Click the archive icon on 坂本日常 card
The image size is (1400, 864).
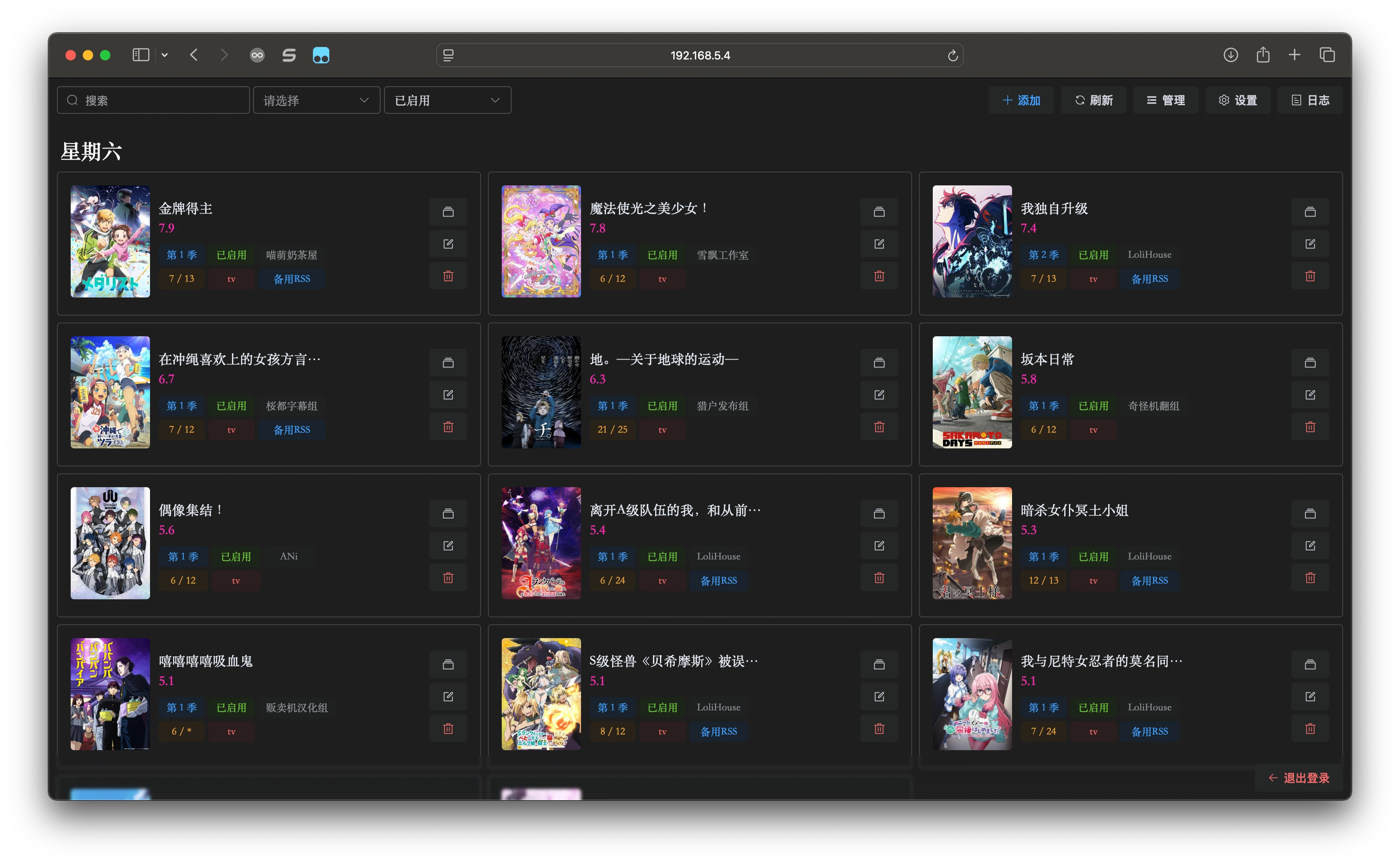(x=1310, y=362)
